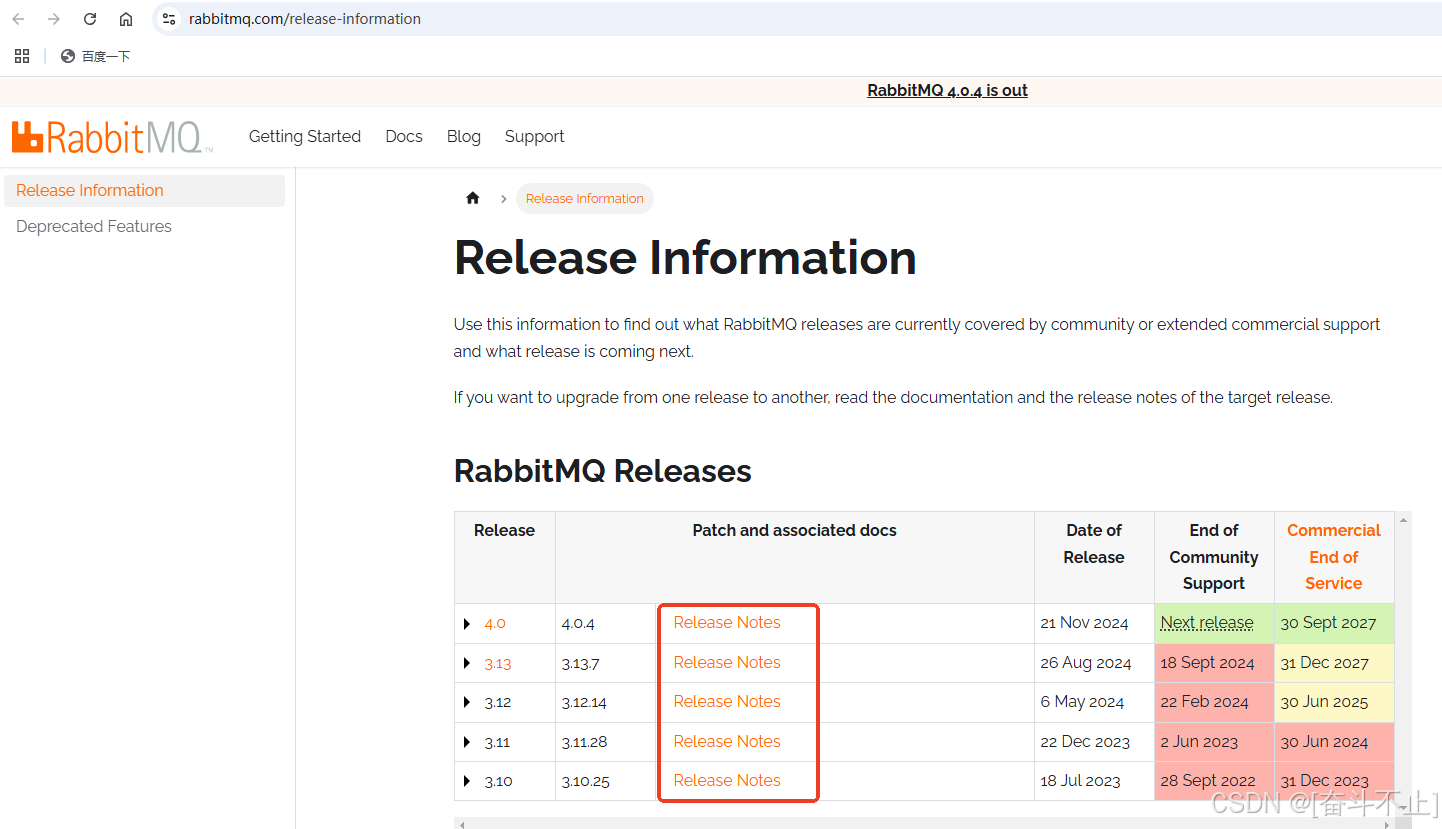Click the table's vertical scrollbar up arrow
The width and height of the screenshot is (1442, 829).
tap(1403, 521)
